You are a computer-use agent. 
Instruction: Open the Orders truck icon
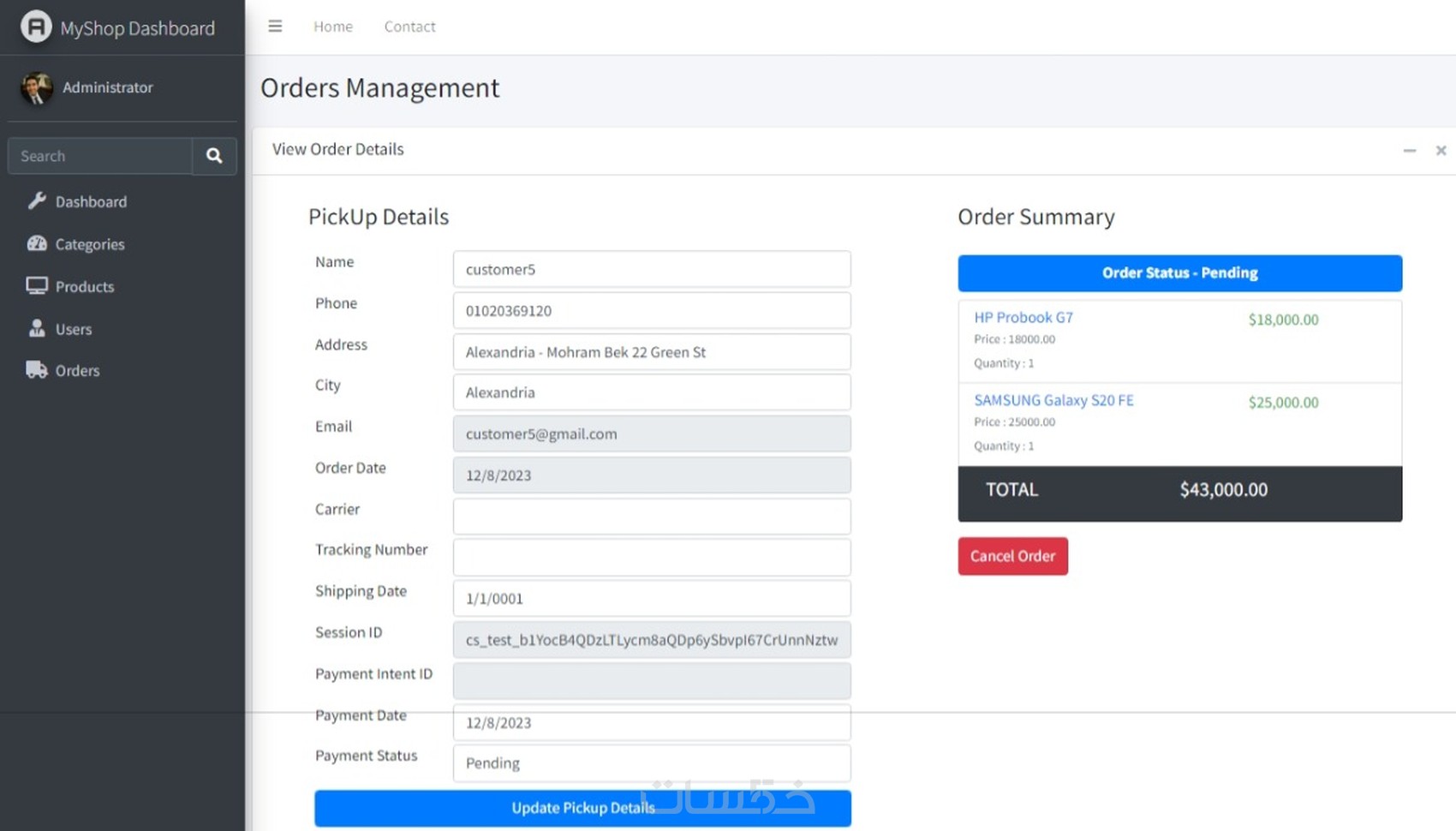[37, 370]
